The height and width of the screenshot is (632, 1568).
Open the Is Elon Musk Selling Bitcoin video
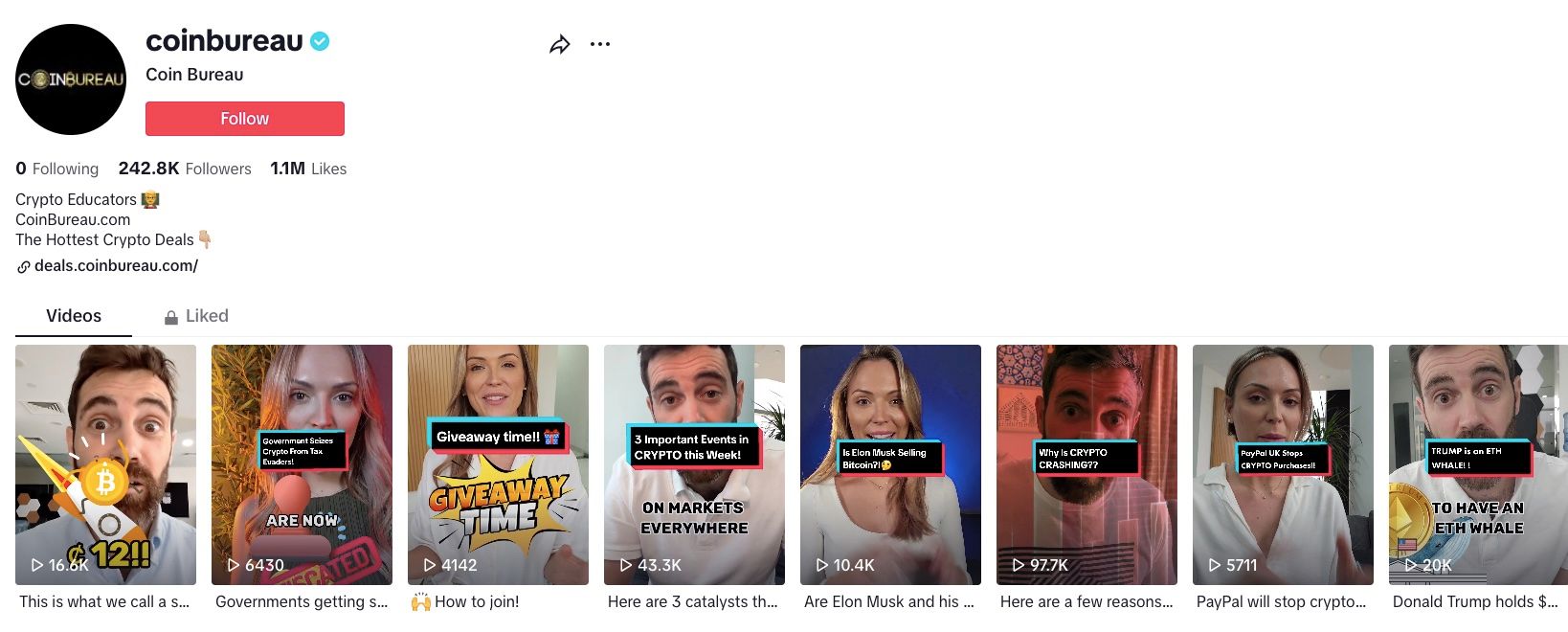(x=890, y=464)
